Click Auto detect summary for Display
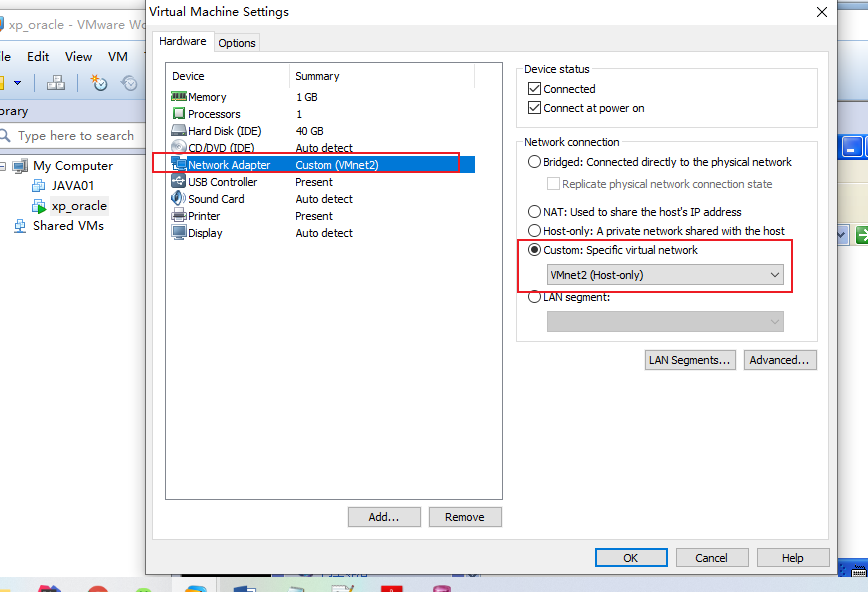The image size is (868, 592). (x=324, y=233)
